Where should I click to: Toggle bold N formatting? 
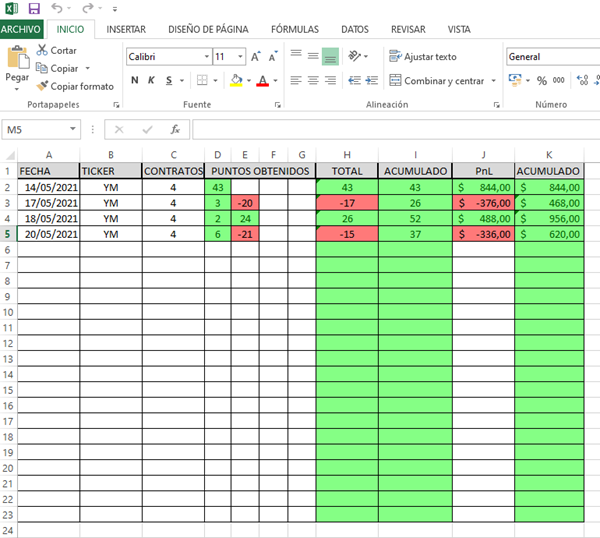pos(135,81)
